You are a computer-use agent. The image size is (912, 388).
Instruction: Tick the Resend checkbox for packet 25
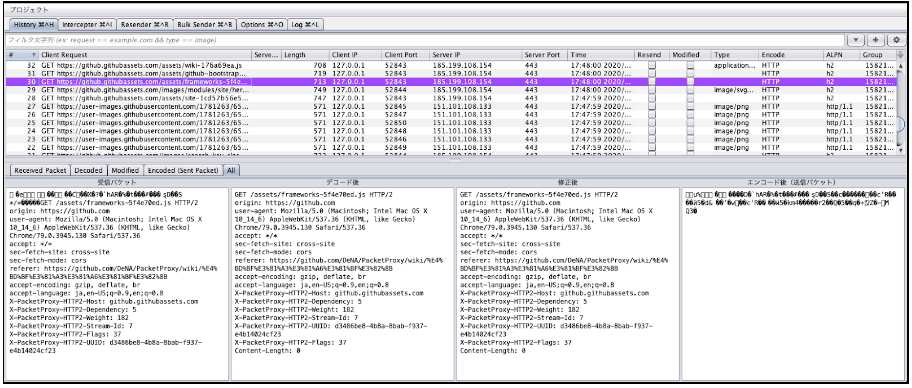click(652, 123)
